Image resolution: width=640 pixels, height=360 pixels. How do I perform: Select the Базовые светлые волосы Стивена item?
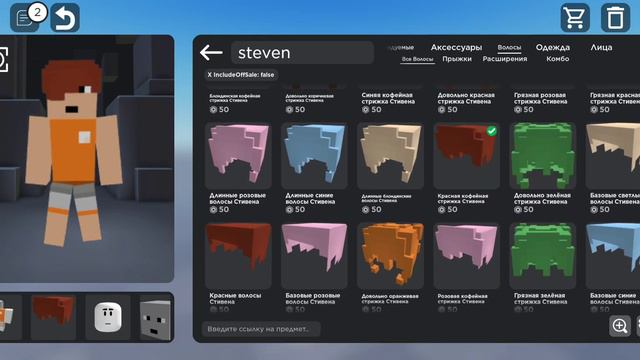click(613, 156)
